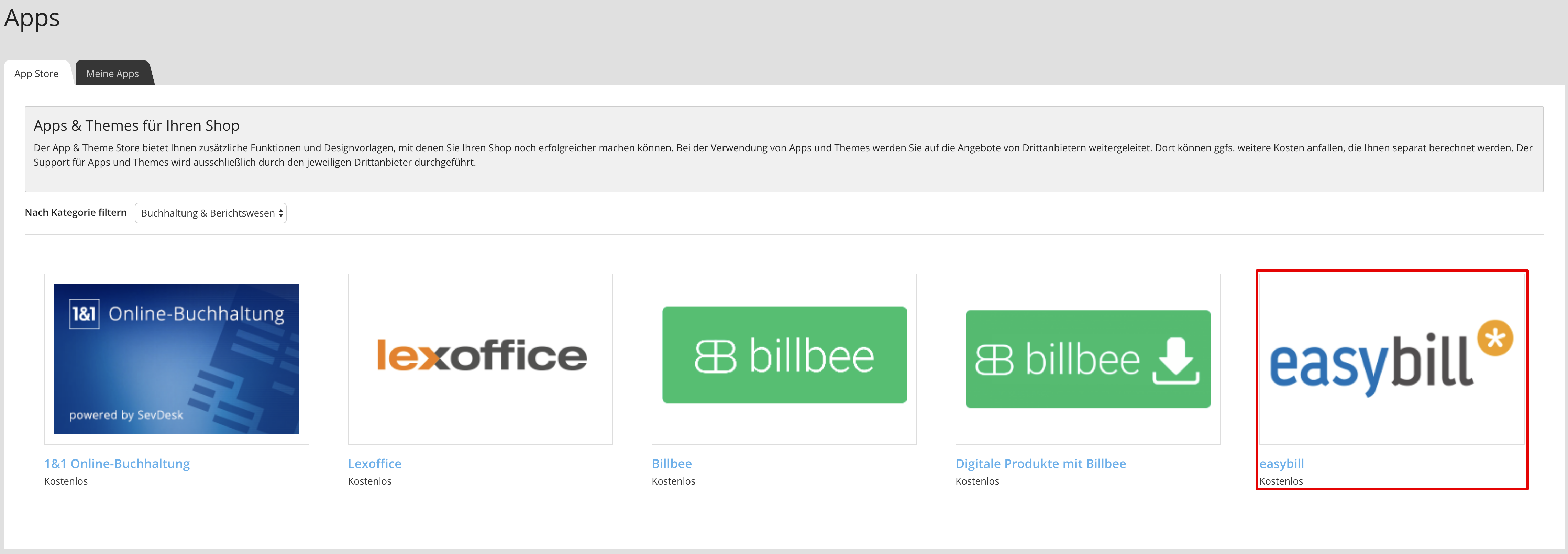Click the 'Apps & Themes für Ihren Shop' heading
This screenshot has height=554, width=1568.
[x=136, y=125]
